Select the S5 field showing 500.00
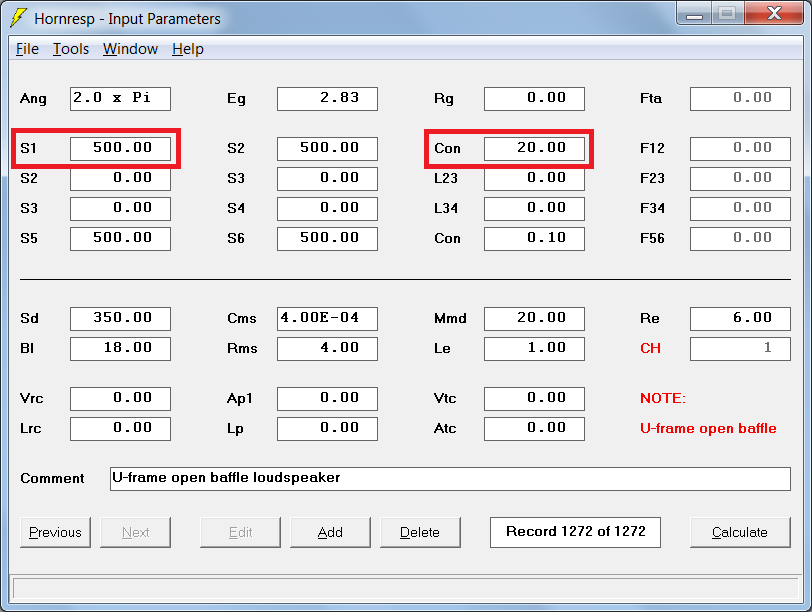The height and width of the screenshot is (612, 812). click(120, 239)
